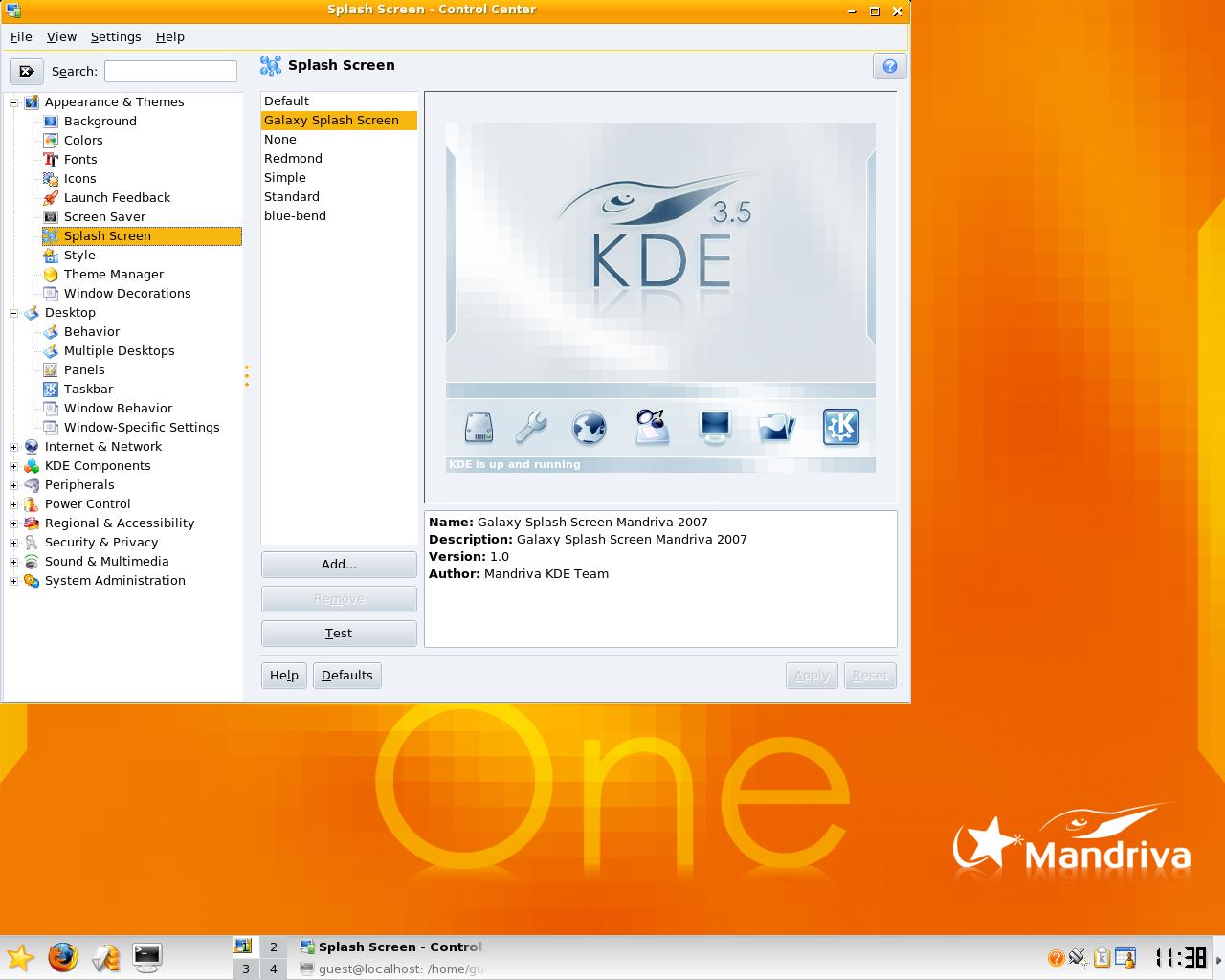Expand the Power Control category
The width and height of the screenshot is (1225, 980).
(14, 504)
